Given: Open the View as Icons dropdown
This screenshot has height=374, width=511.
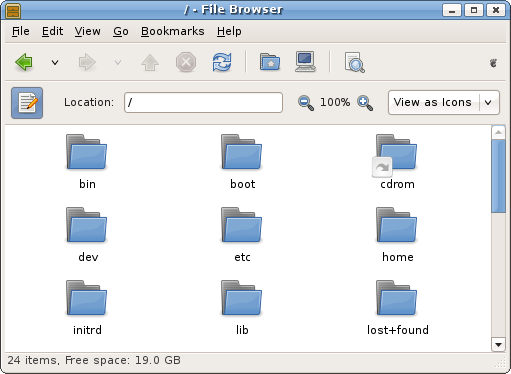Looking at the screenshot, I should tap(444, 102).
